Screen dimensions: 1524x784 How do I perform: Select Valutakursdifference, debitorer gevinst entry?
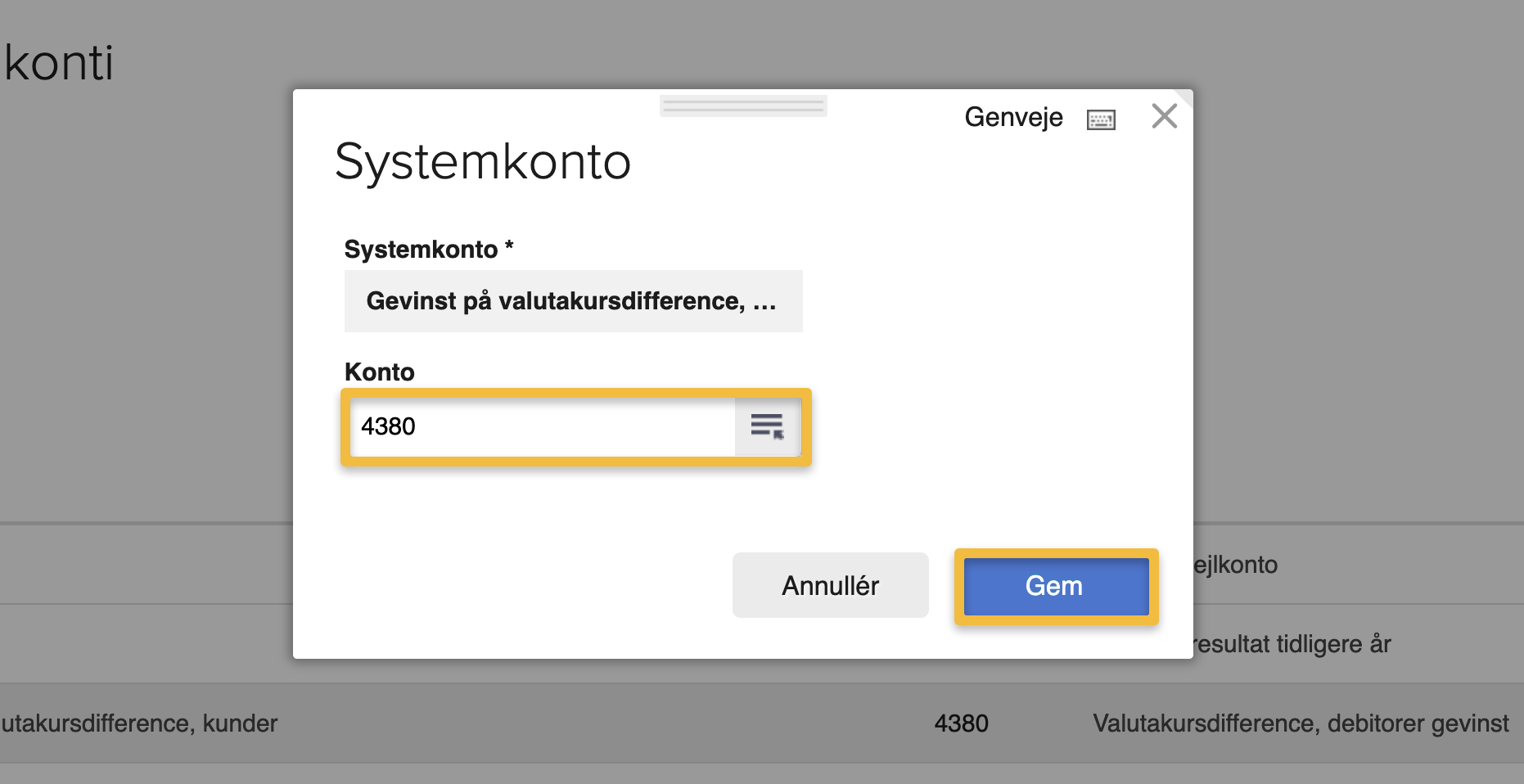coord(1300,723)
